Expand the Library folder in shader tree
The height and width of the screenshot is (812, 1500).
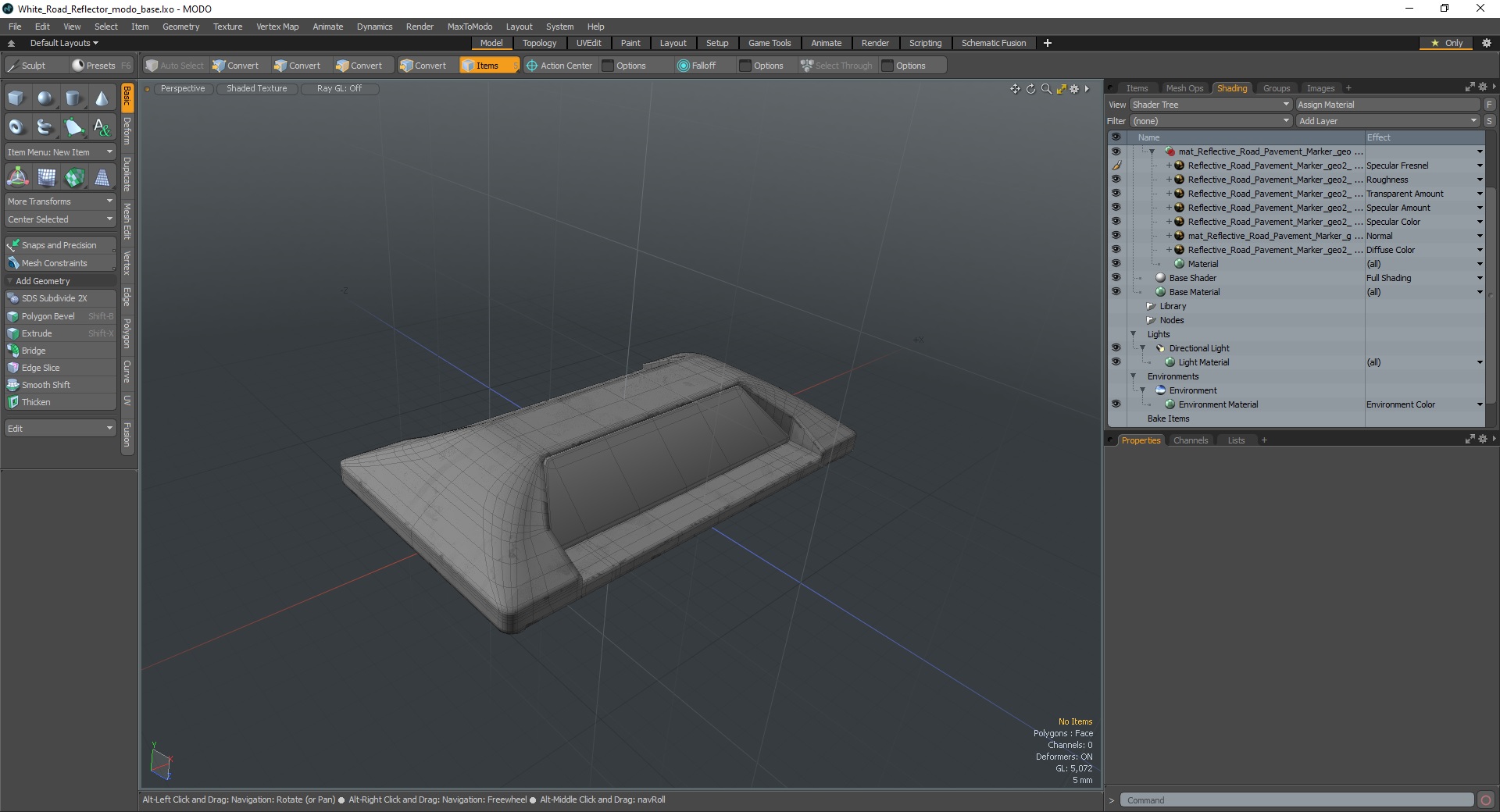1151,306
